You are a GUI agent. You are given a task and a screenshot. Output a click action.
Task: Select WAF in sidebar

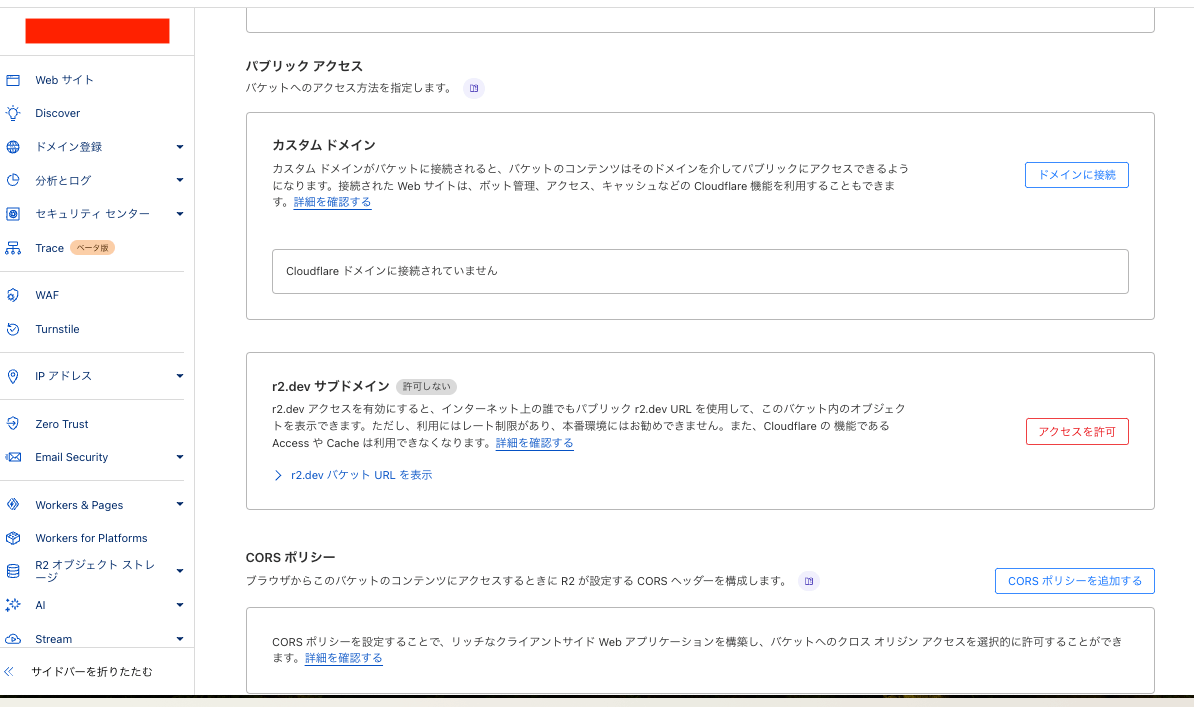(x=47, y=295)
